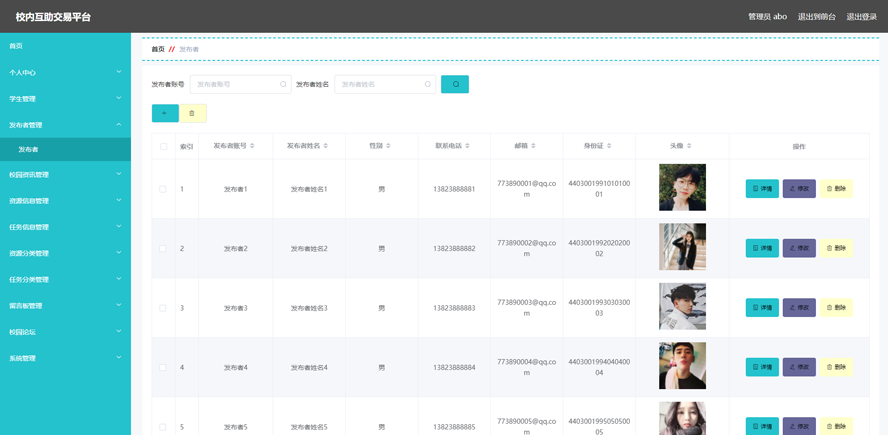Expand the 个人中心 sidebar menu
This screenshot has height=435, width=888.
coord(65,72)
